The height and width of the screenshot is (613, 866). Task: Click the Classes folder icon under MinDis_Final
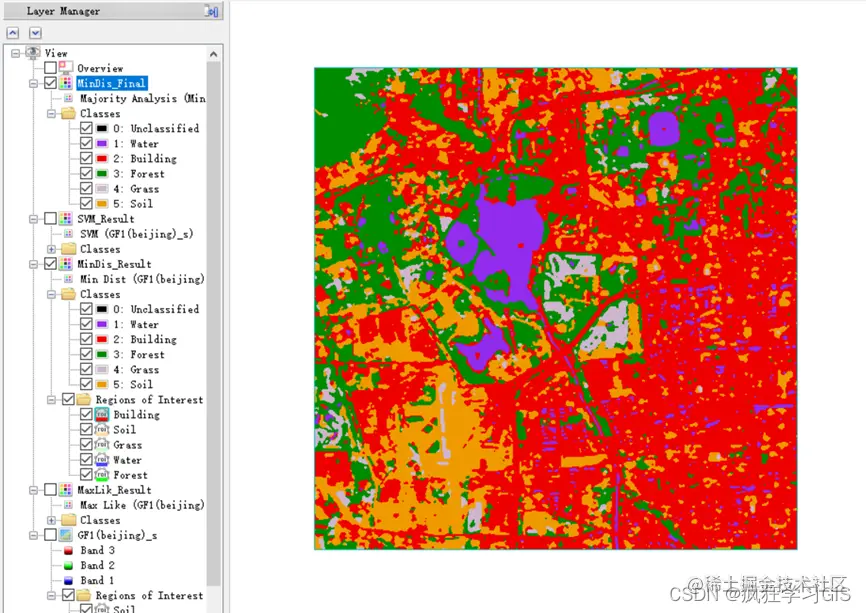[x=68, y=113]
